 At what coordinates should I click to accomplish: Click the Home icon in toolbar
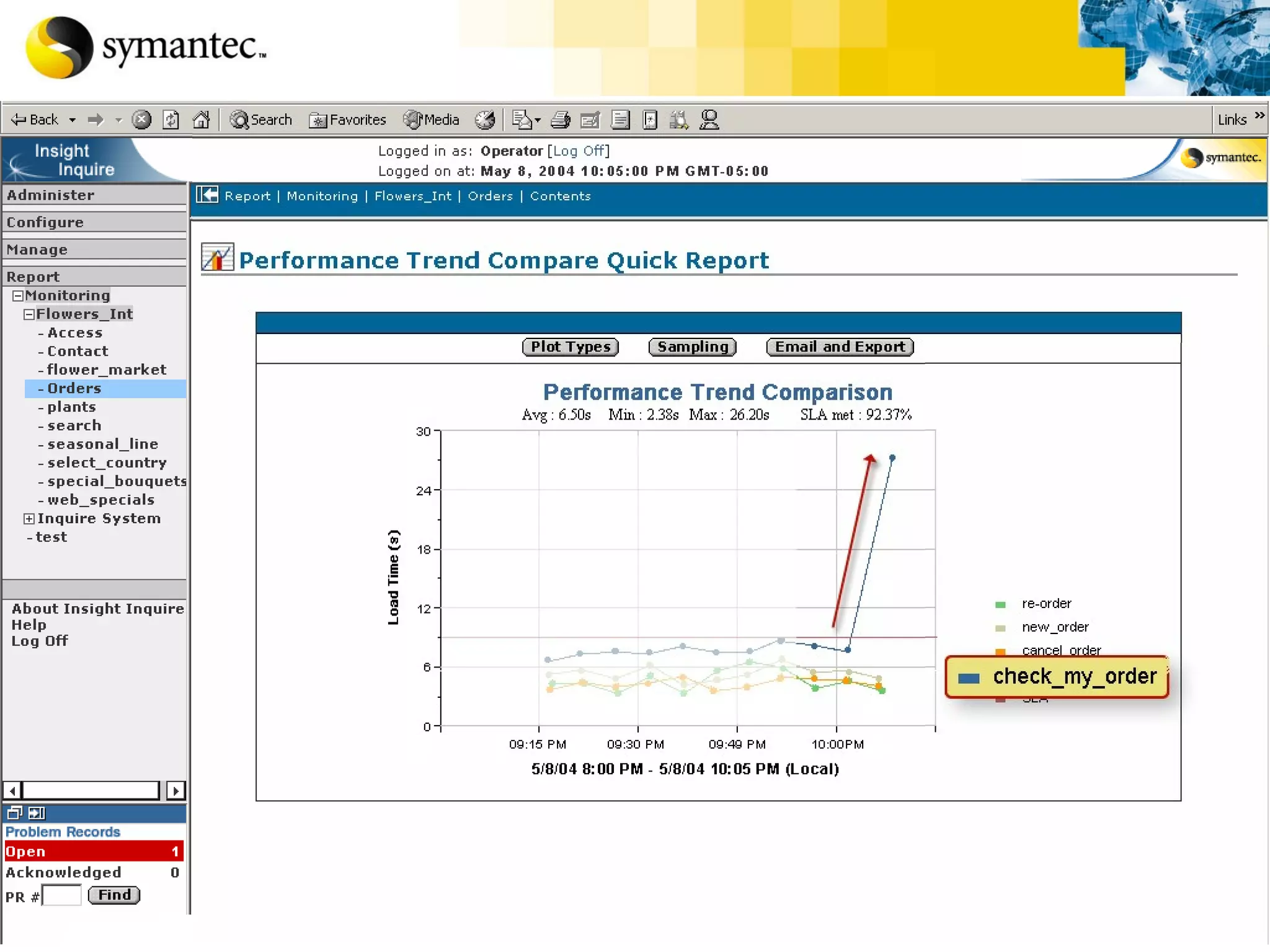201,120
